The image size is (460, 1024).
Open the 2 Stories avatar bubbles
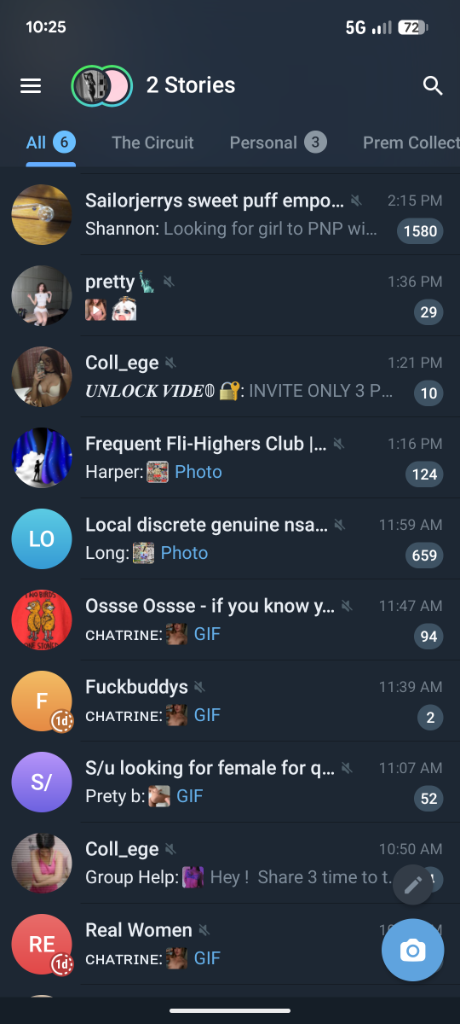tap(102, 86)
